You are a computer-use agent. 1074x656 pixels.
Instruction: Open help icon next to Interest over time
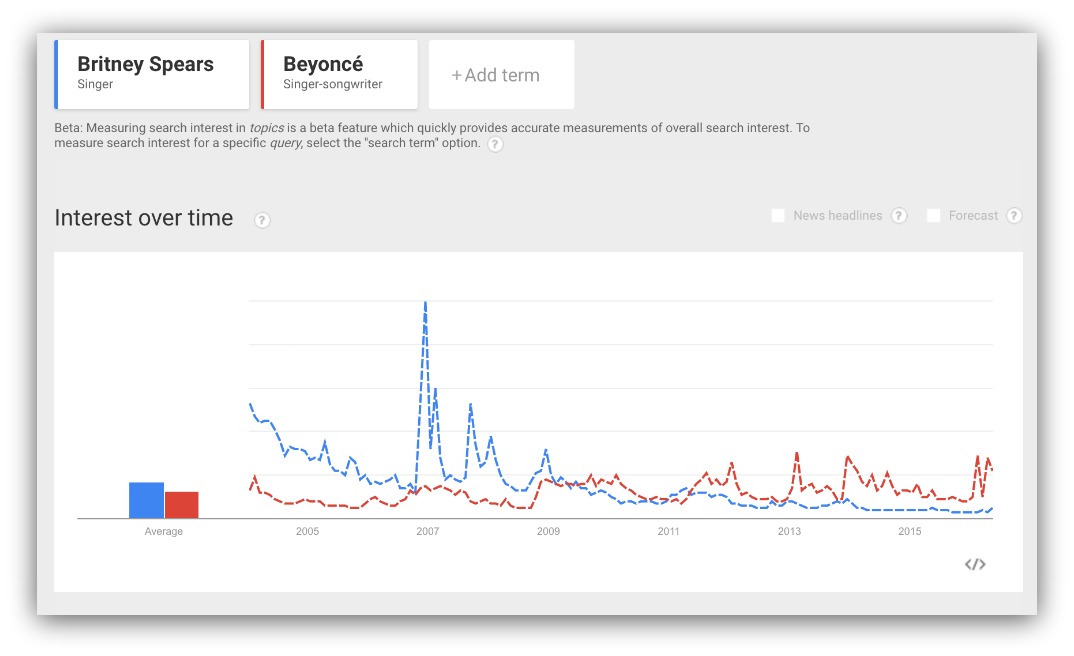point(262,220)
